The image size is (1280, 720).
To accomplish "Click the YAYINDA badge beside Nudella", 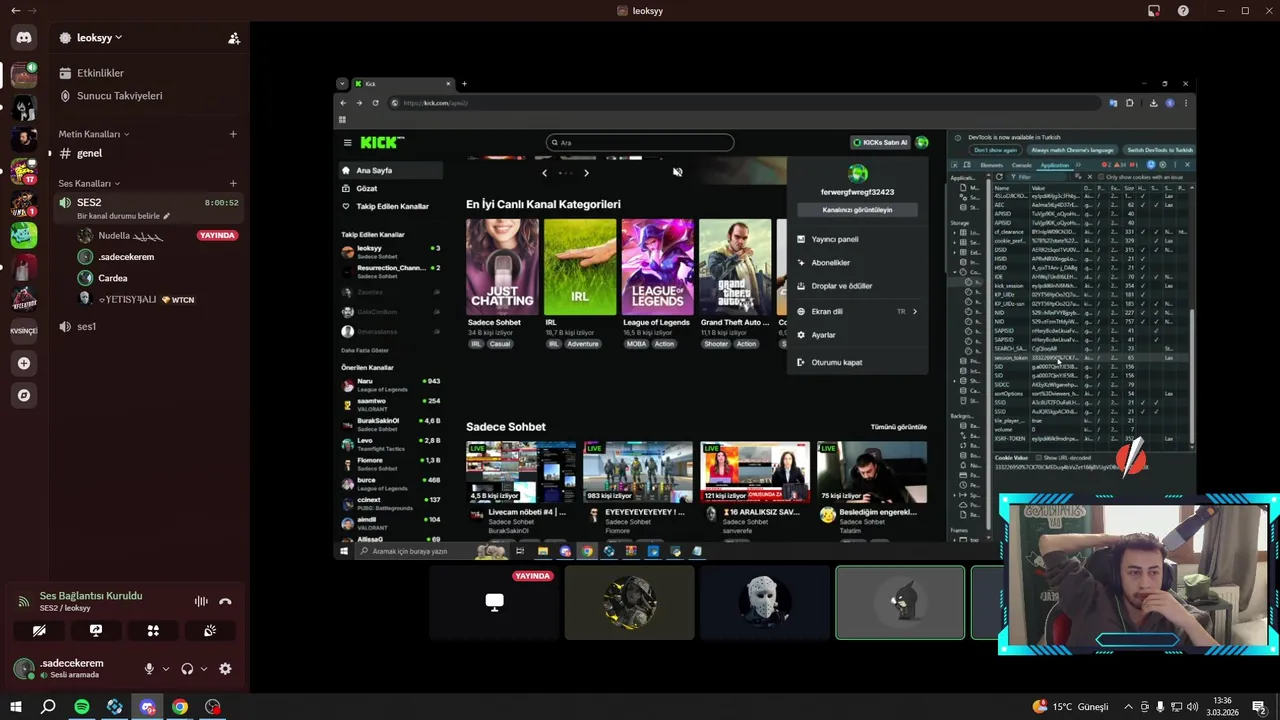I will [217, 236].
